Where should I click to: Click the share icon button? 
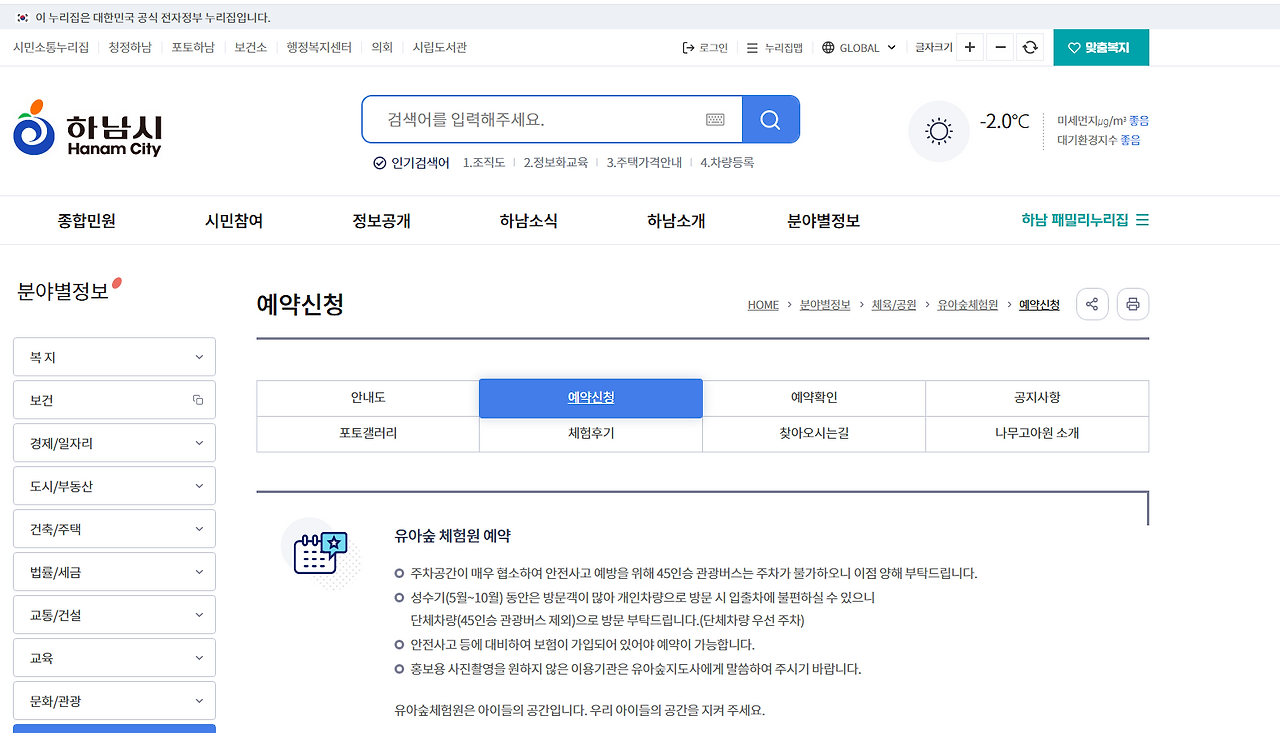coord(1092,304)
